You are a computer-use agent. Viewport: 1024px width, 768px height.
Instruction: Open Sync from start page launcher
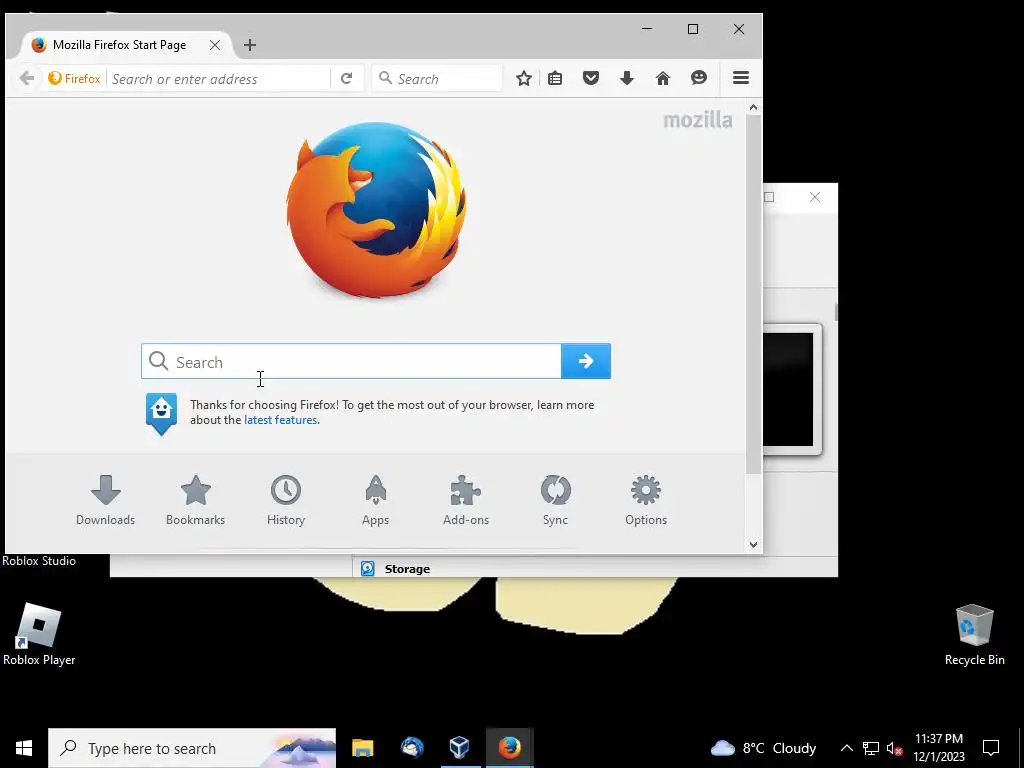point(556,501)
